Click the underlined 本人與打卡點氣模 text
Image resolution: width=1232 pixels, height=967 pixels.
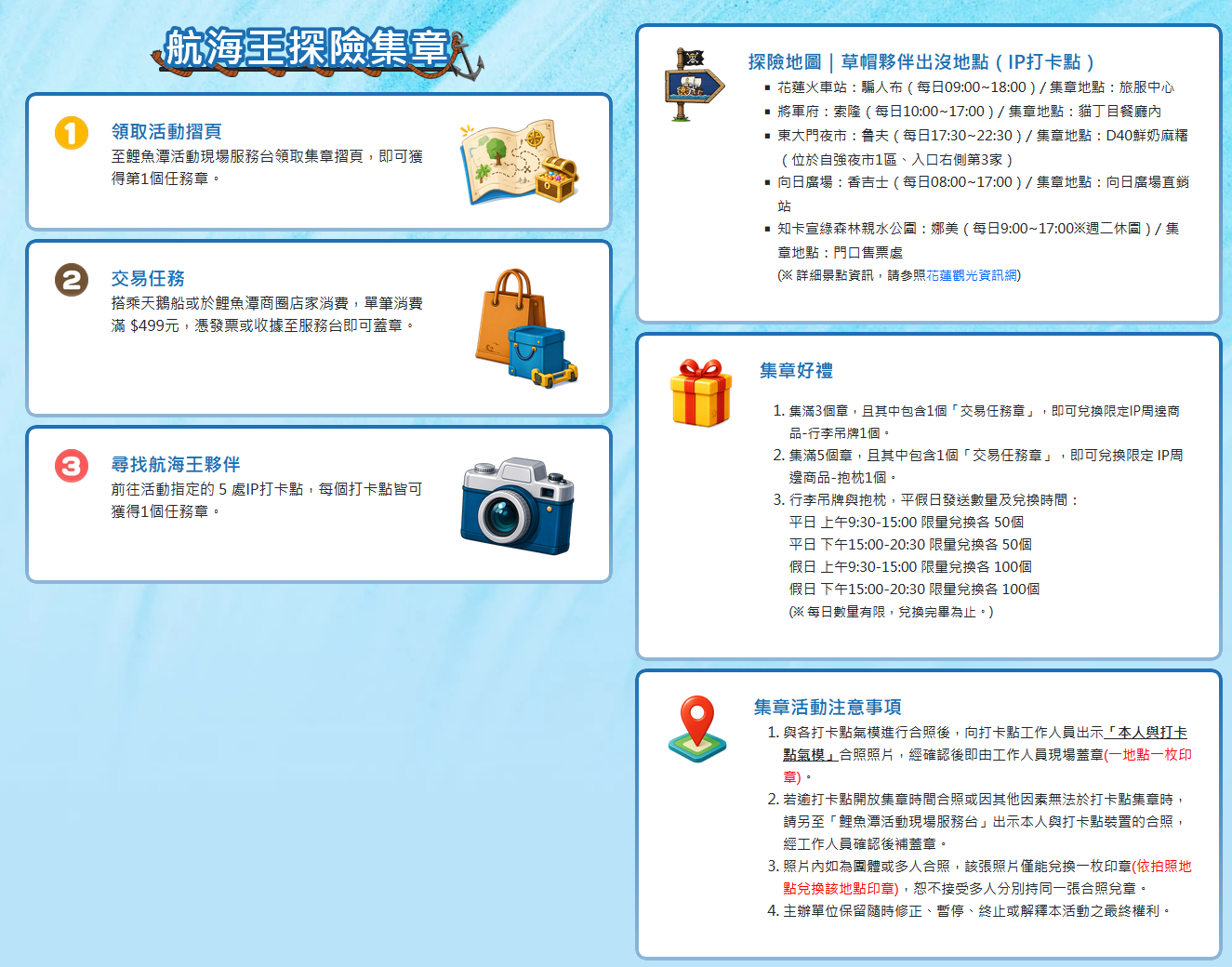(x=986, y=744)
